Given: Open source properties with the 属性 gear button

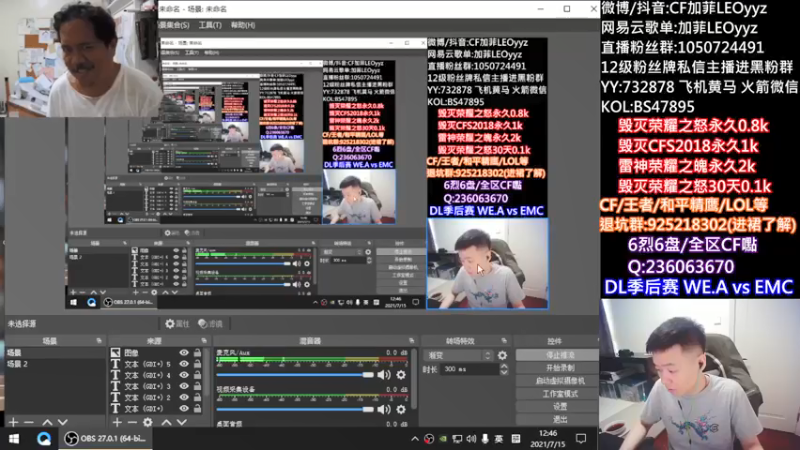Looking at the screenshot, I should click(177, 323).
